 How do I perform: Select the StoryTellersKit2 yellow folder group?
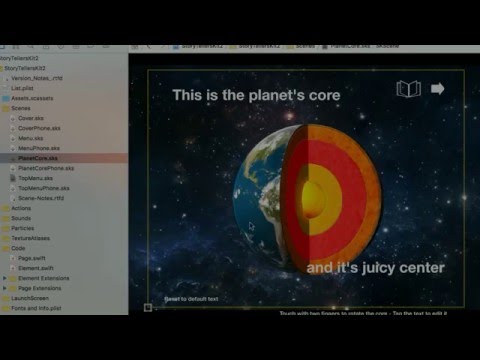(x=25, y=68)
